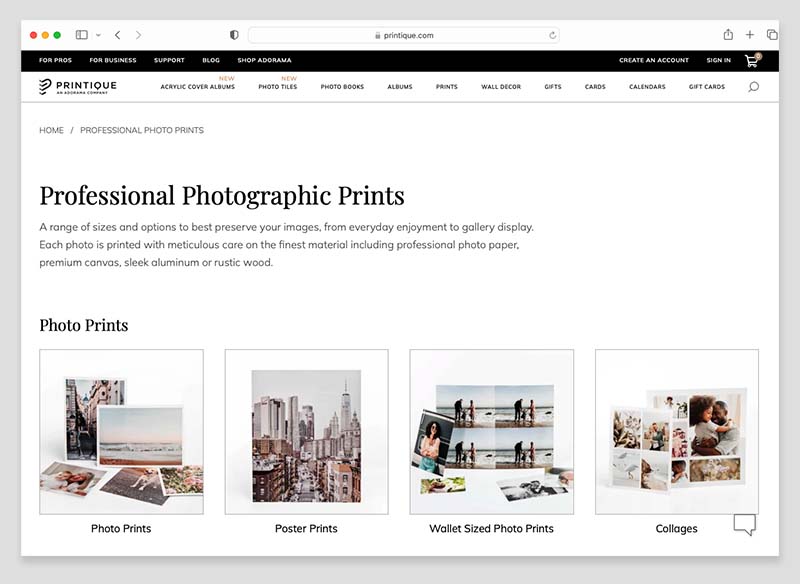Image resolution: width=800 pixels, height=584 pixels.
Task: Open HOME from the breadcrumb trail
Action: pyautogui.click(x=50, y=130)
